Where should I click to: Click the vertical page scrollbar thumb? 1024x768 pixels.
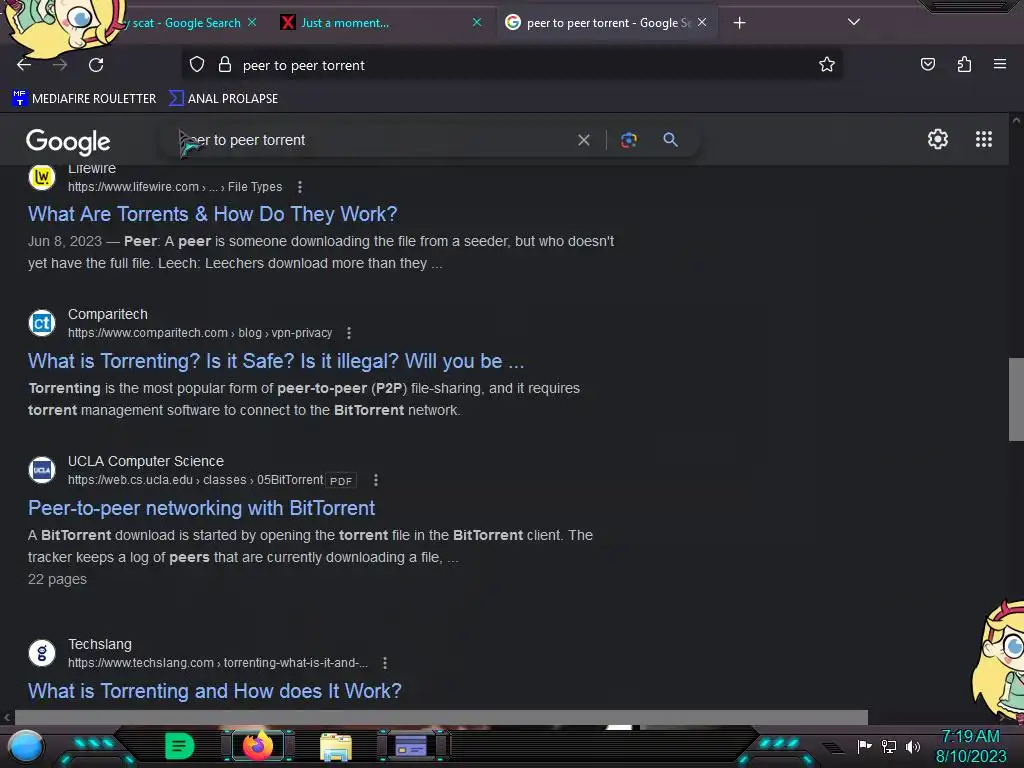(x=1016, y=399)
